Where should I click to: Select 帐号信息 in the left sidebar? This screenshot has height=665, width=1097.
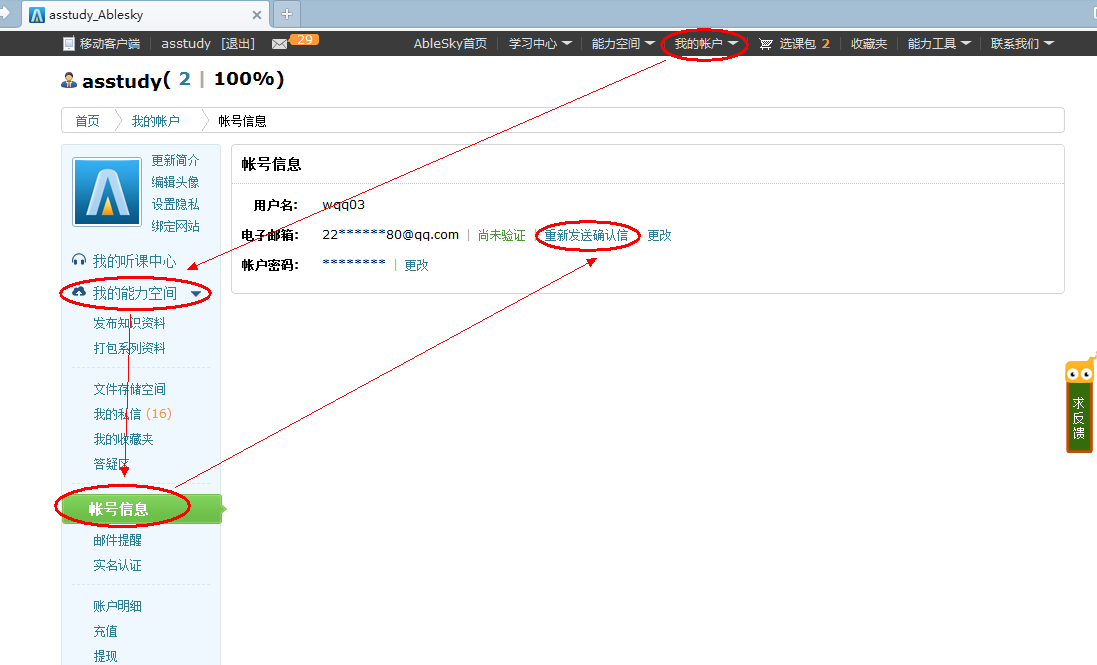119,509
